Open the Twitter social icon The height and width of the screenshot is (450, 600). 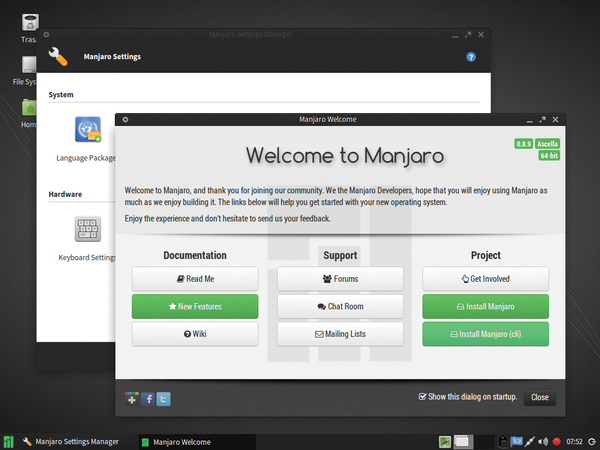click(x=163, y=399)
